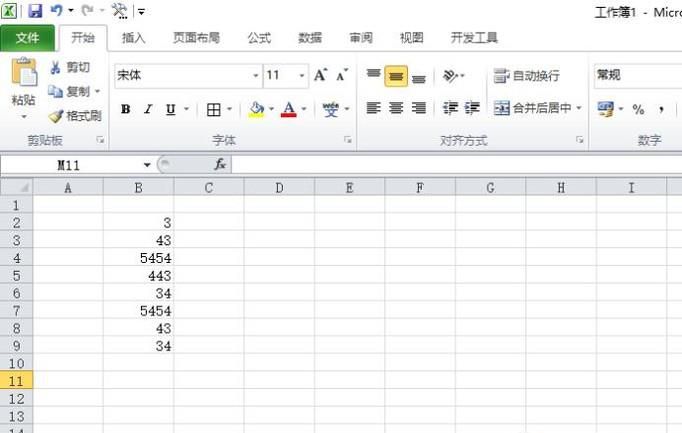This screenshot has height=433, width=682.
Task: Select column B header
Action: coord(138,187)
